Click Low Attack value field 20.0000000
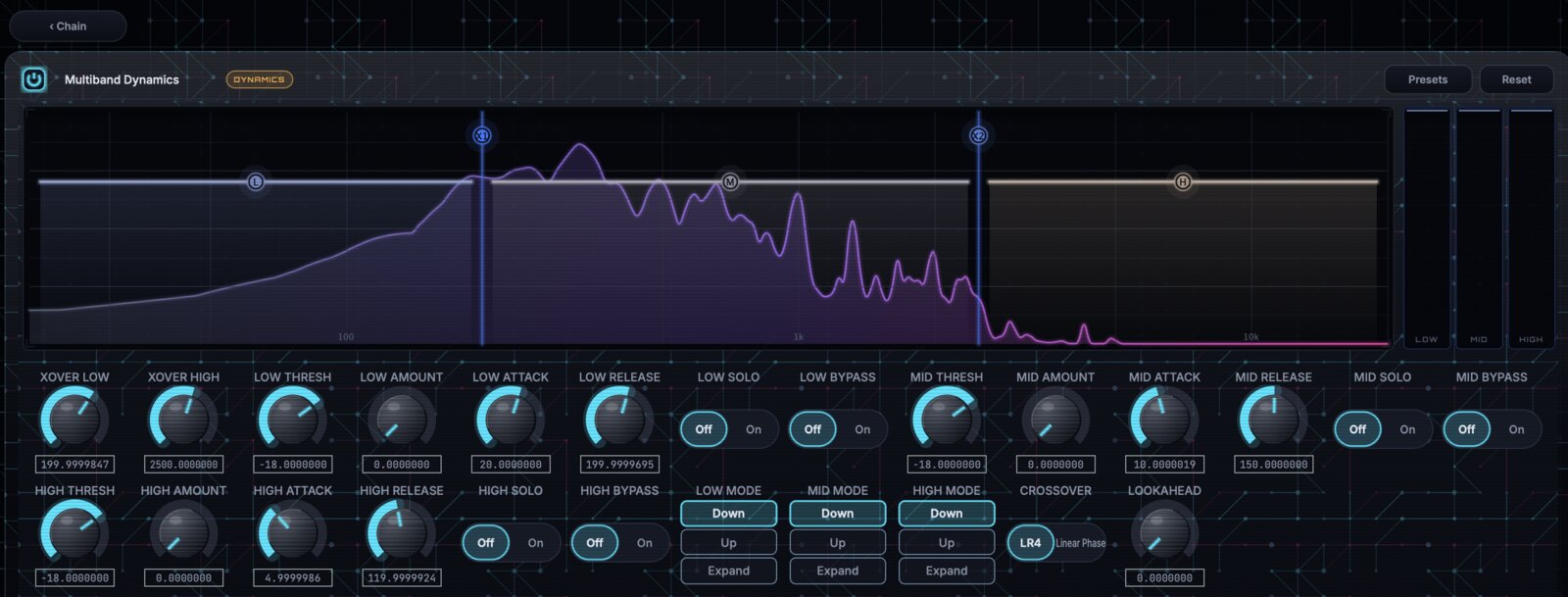1568x597 pixels. [x=511, y=465]
